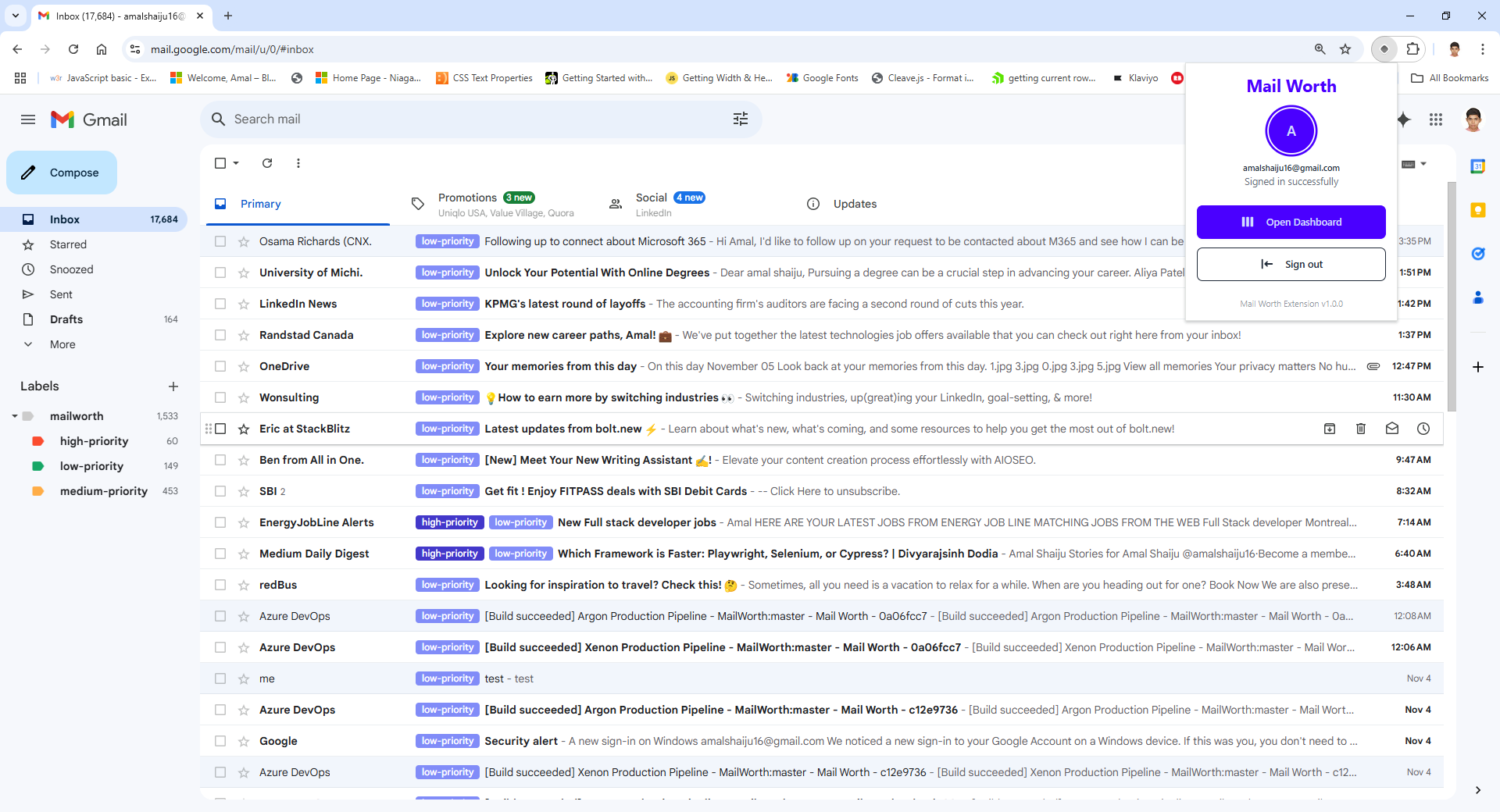1500x812 pixels.
Task: Open the Google apps grid icon
Action: coord(1436,119)
